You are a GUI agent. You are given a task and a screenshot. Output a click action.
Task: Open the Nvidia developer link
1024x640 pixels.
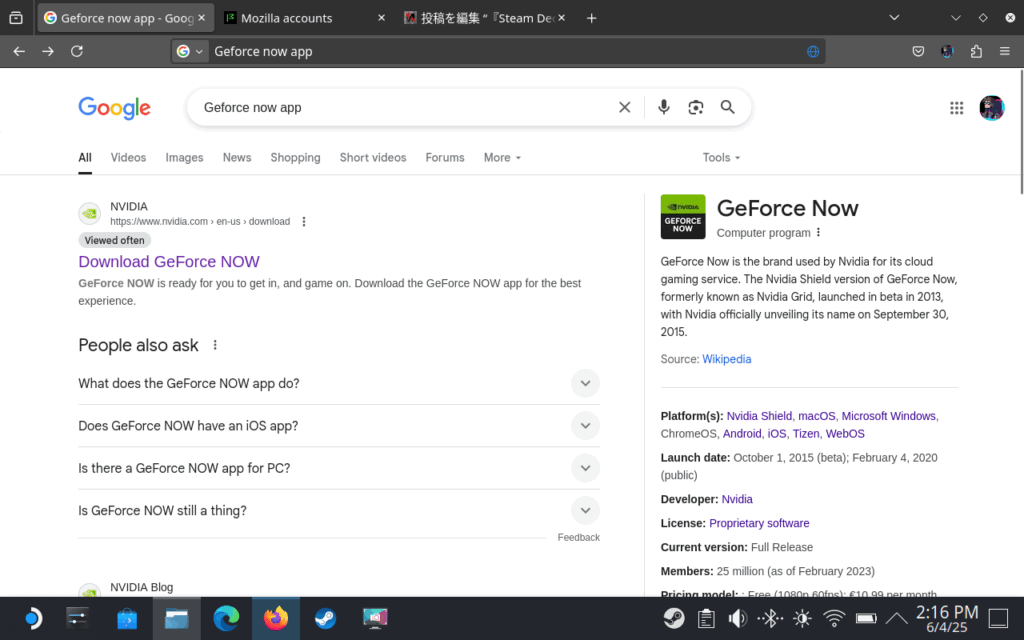tap(737, 499)
